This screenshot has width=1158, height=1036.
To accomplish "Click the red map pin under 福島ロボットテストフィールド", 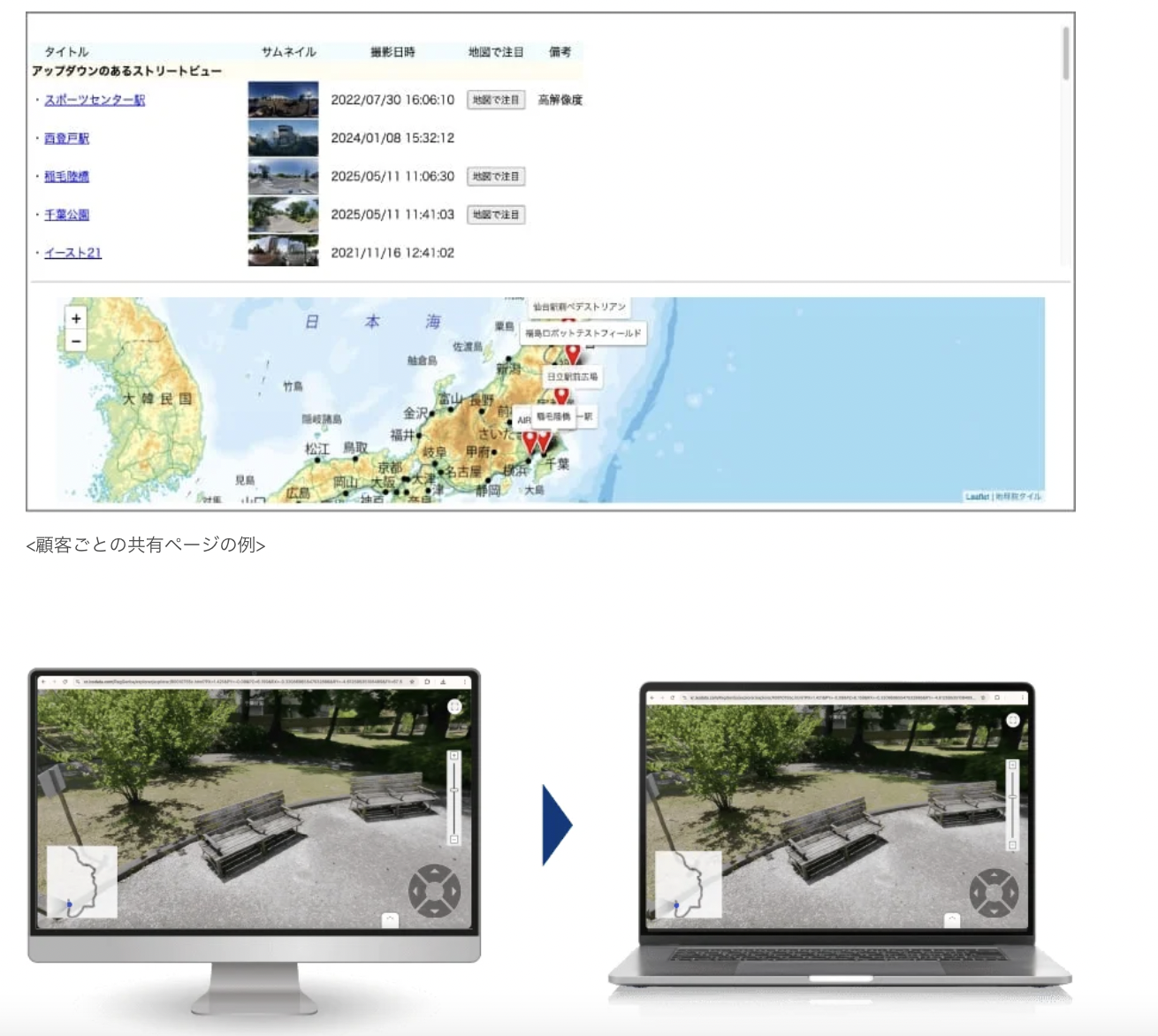I will coord(573,354).
